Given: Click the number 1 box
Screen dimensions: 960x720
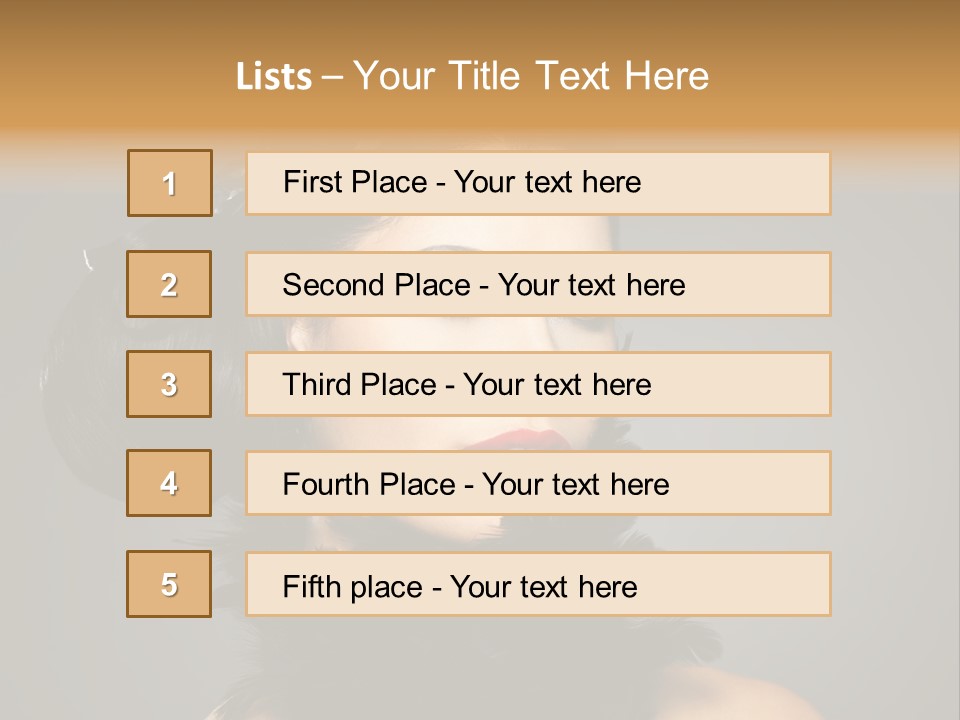Looking at the screenshot, I should (170, 183).
